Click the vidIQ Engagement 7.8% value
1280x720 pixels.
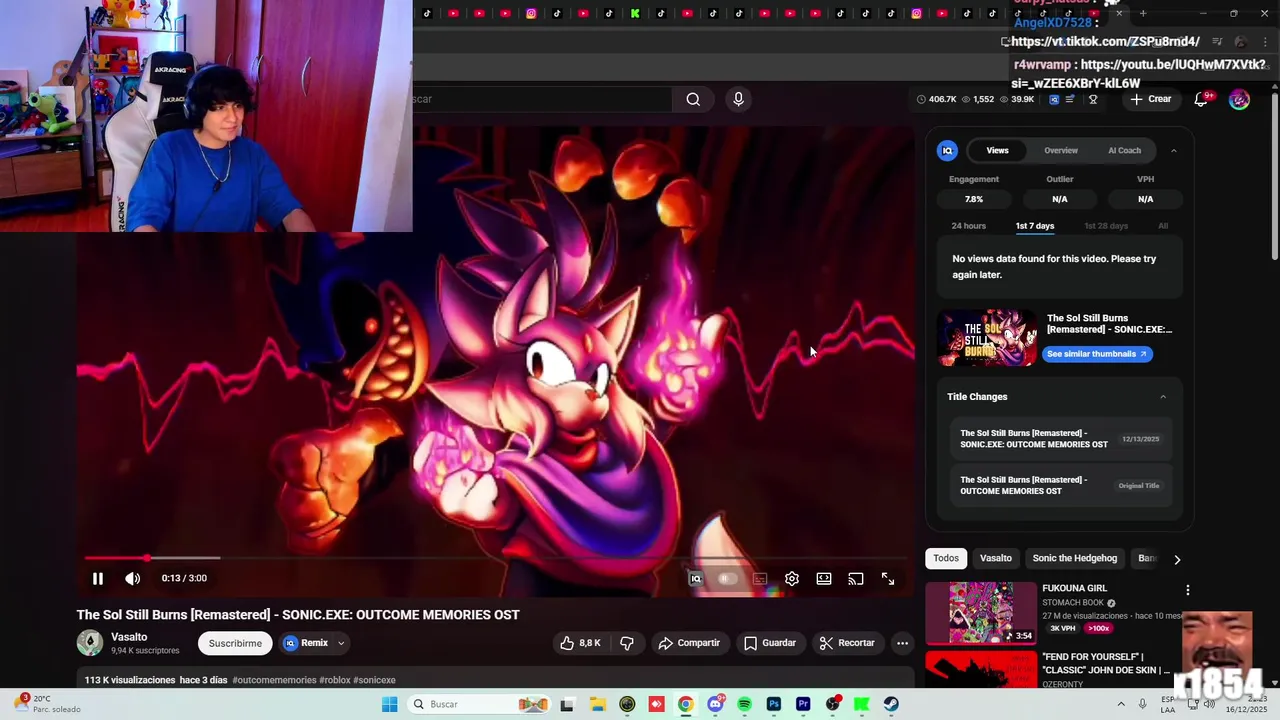tap(974, 199)
